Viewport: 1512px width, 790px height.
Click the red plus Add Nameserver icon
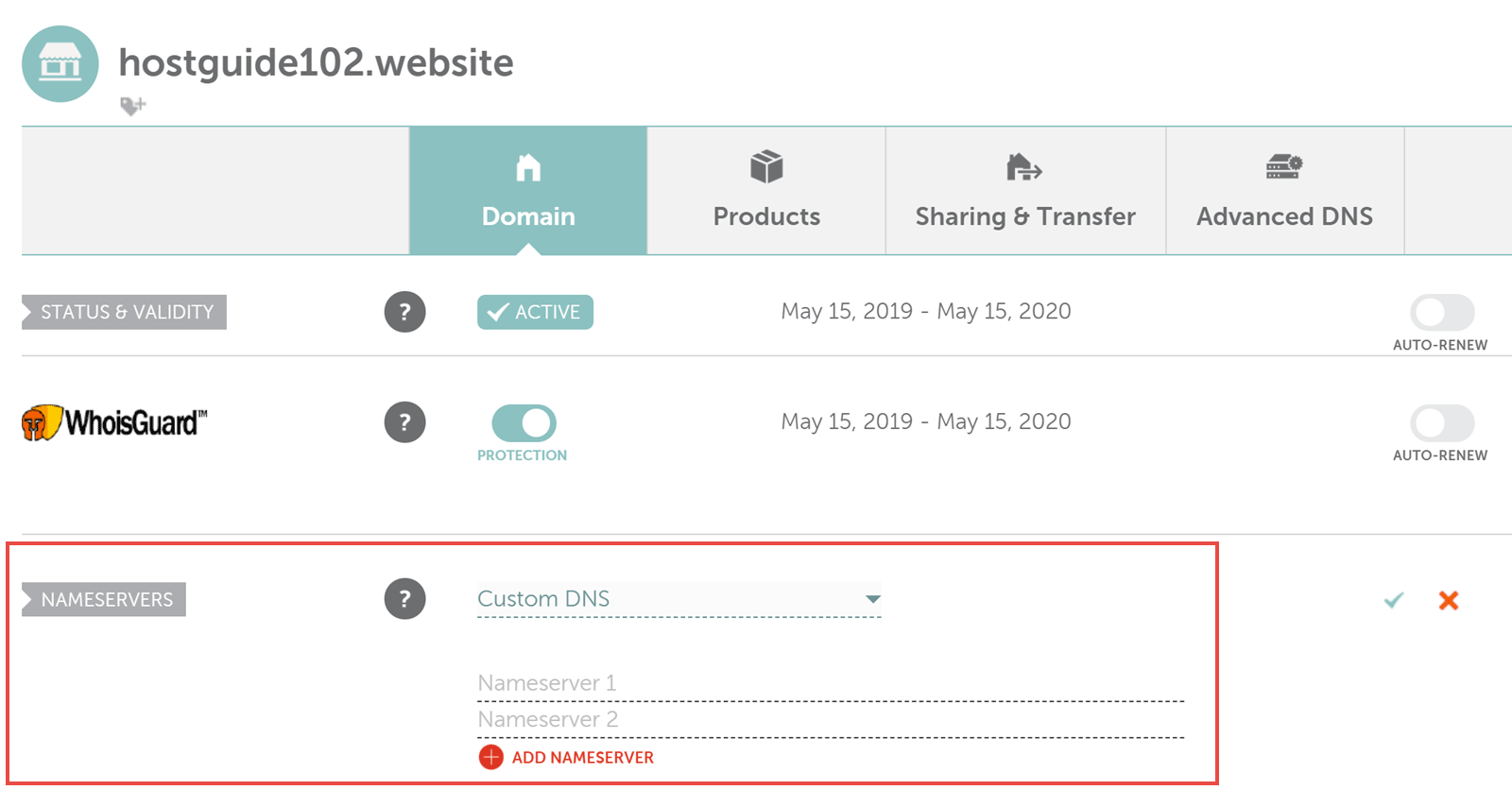(491, 757)
